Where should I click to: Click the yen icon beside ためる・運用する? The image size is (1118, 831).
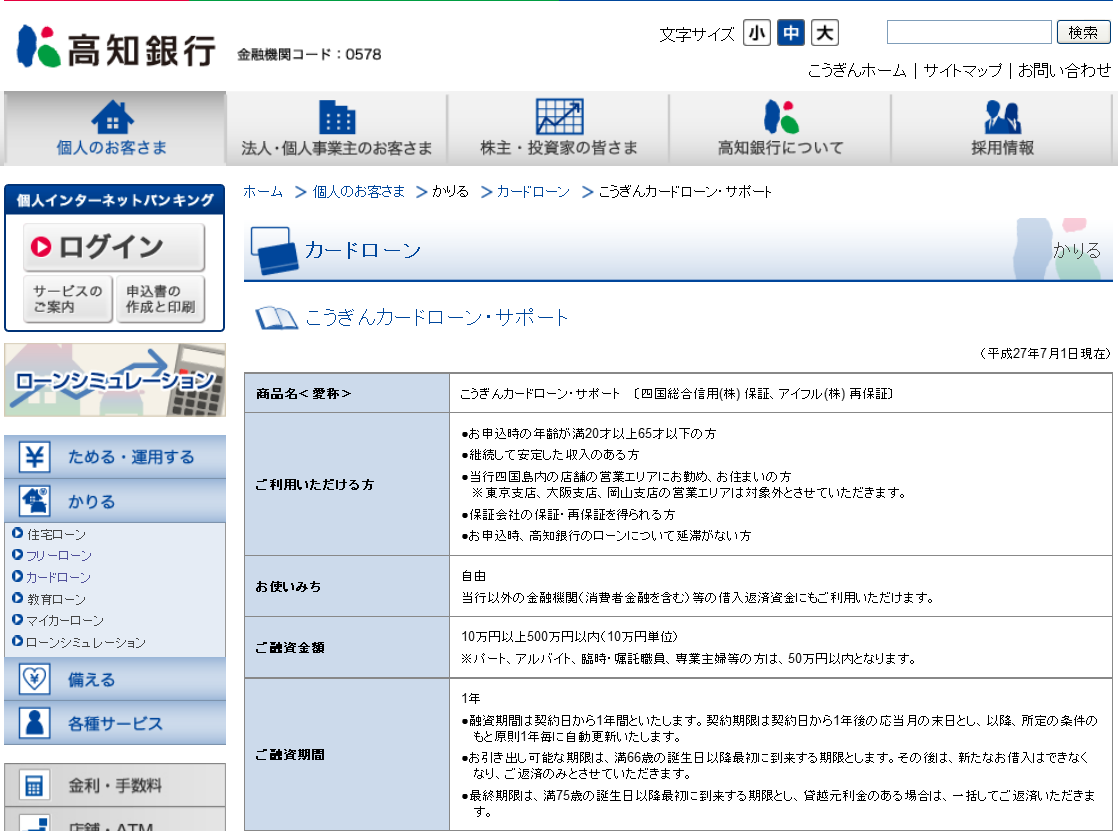click(34, 457)
